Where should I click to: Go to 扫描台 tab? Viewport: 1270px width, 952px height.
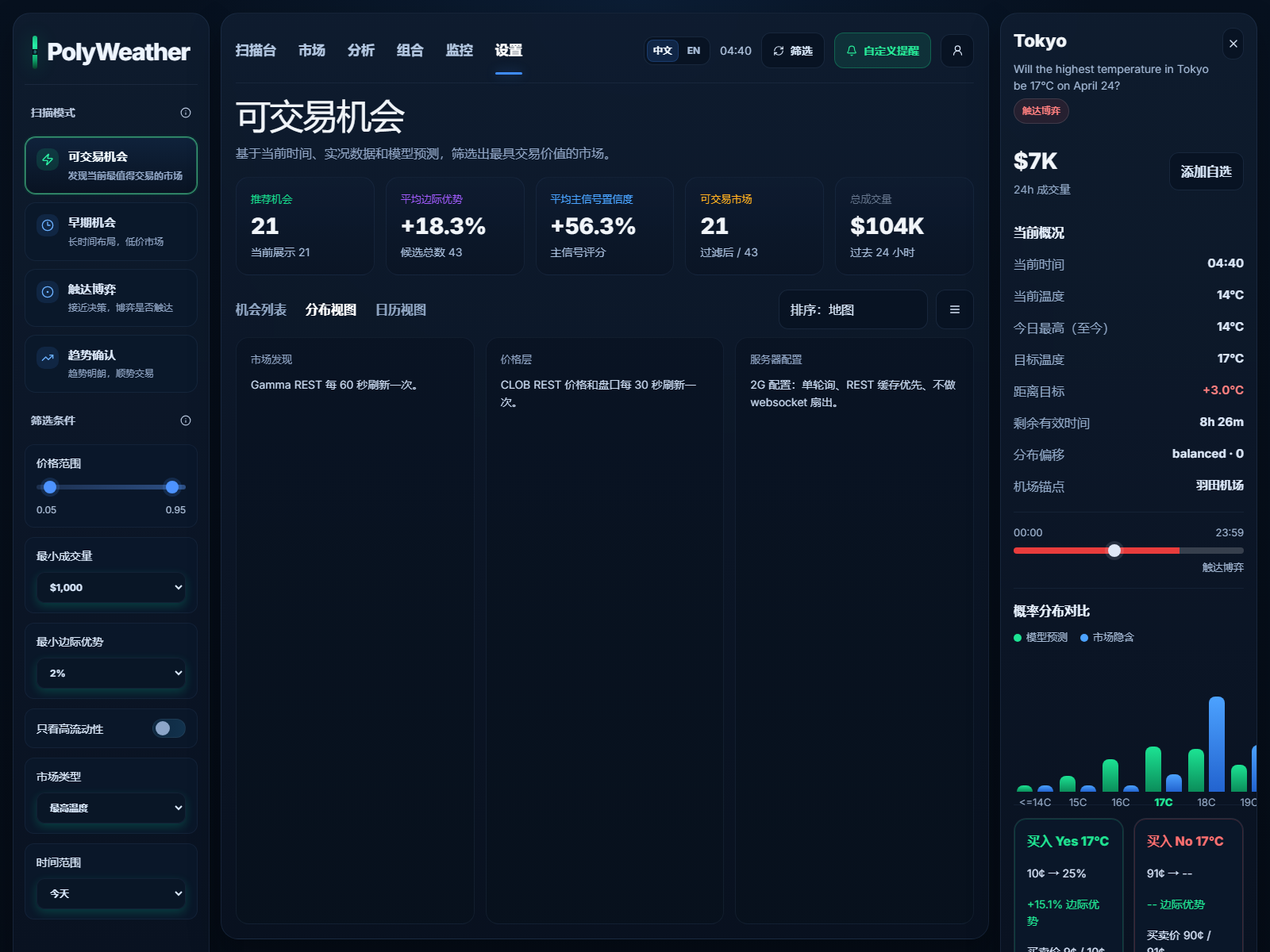[256, 51]
